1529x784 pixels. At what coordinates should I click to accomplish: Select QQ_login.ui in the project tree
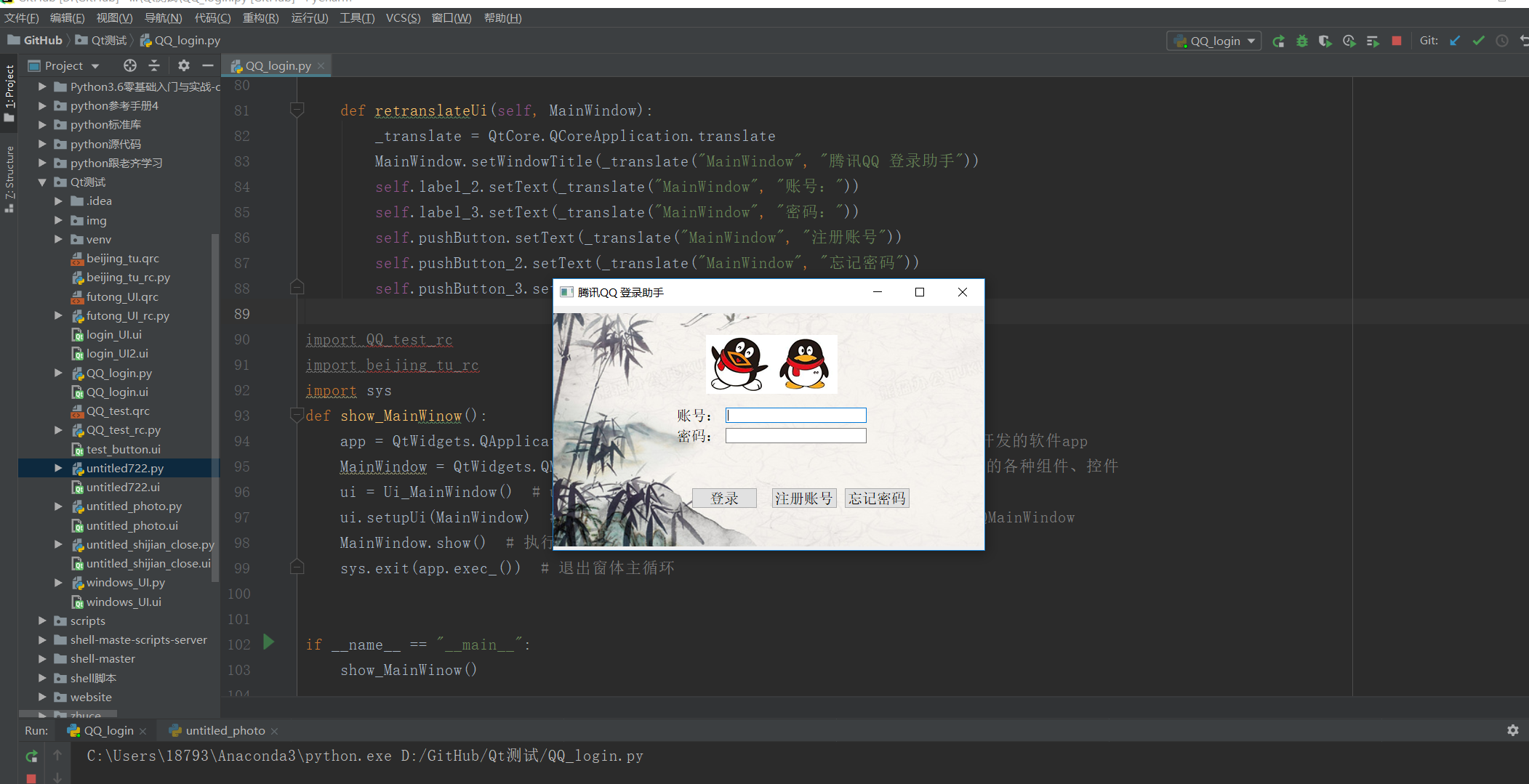click(119, 392)
